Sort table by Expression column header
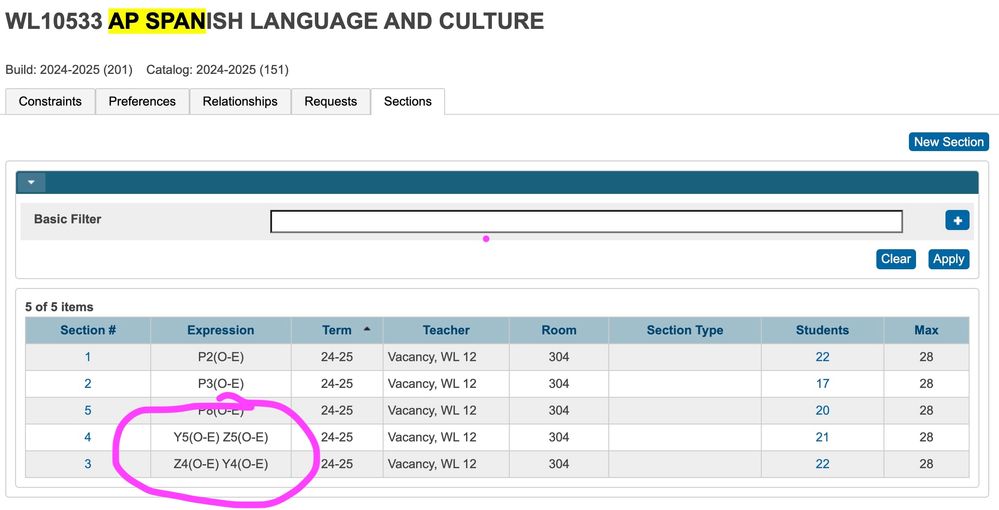 220,330
